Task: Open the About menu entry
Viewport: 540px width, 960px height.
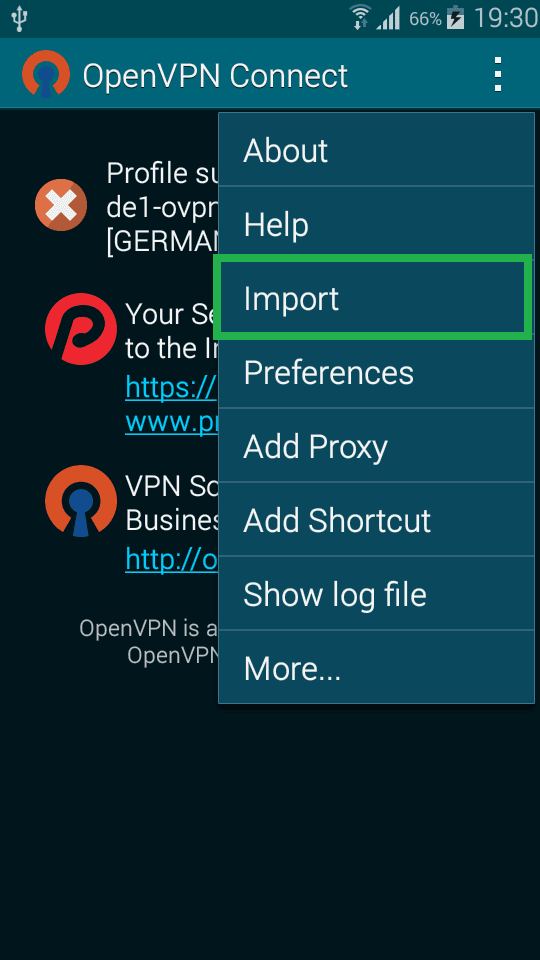Action: (x=377, y=150)
